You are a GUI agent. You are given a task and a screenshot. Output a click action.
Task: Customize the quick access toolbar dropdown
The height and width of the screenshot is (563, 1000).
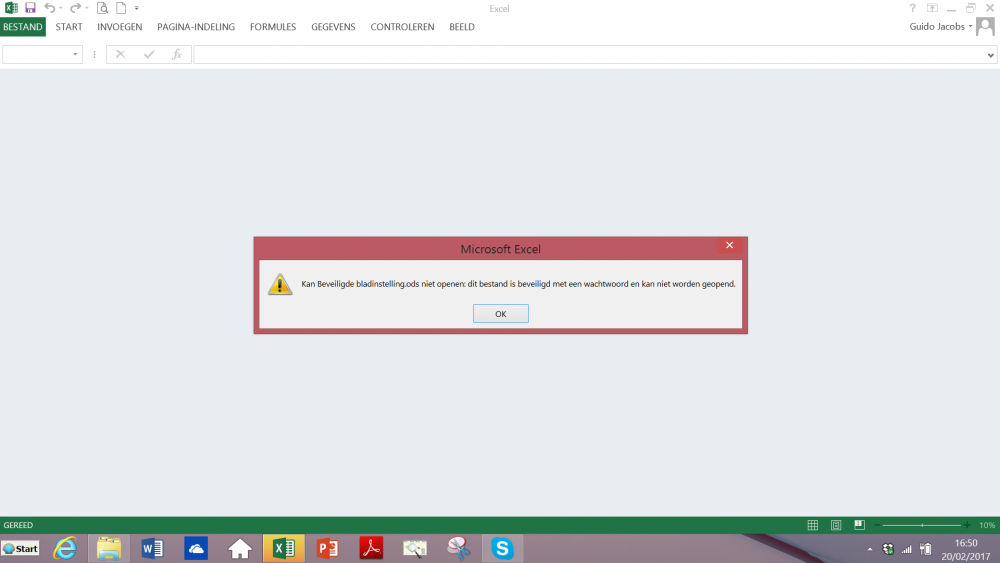coord(136,8)
